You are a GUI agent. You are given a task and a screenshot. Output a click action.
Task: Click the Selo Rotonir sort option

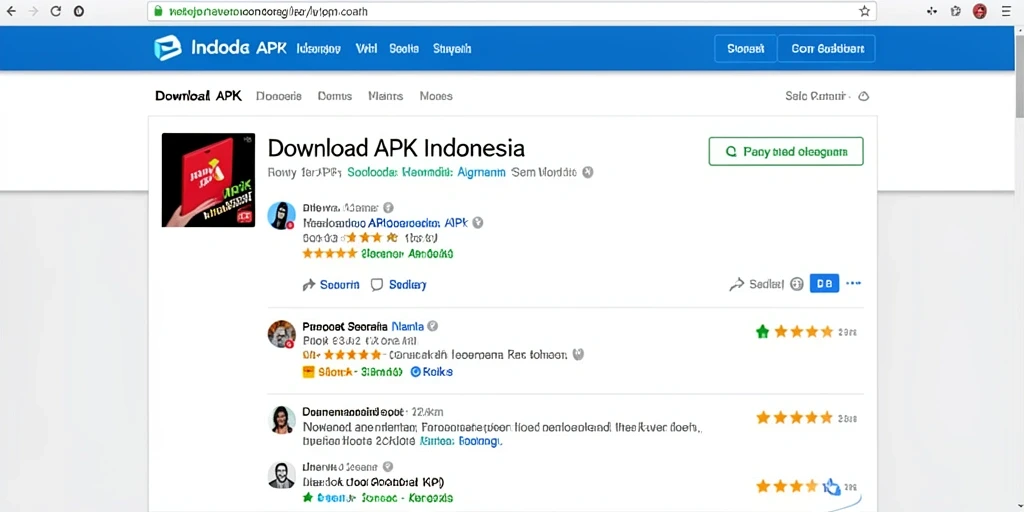pyautogui.click(x=817, y=96)
